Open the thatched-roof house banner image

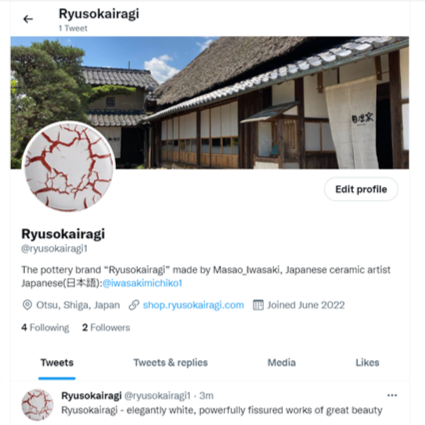tap(210, 103)
